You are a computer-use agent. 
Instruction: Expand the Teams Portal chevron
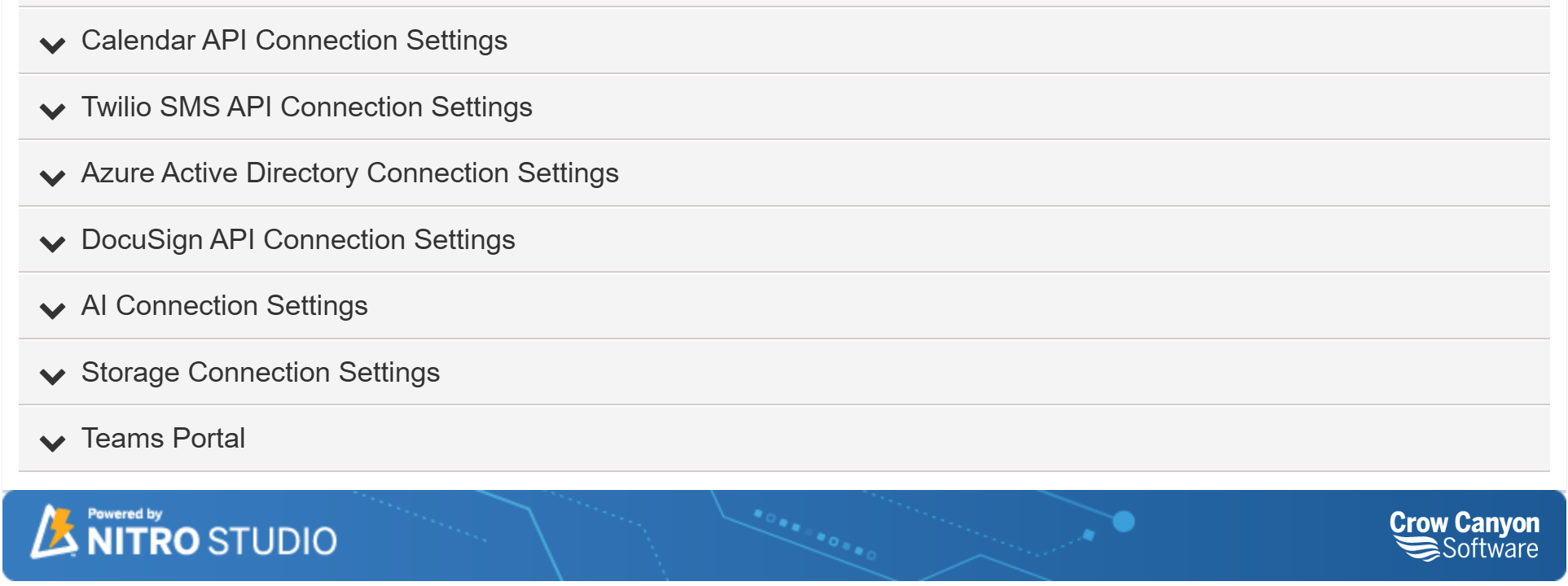[53, 443]
